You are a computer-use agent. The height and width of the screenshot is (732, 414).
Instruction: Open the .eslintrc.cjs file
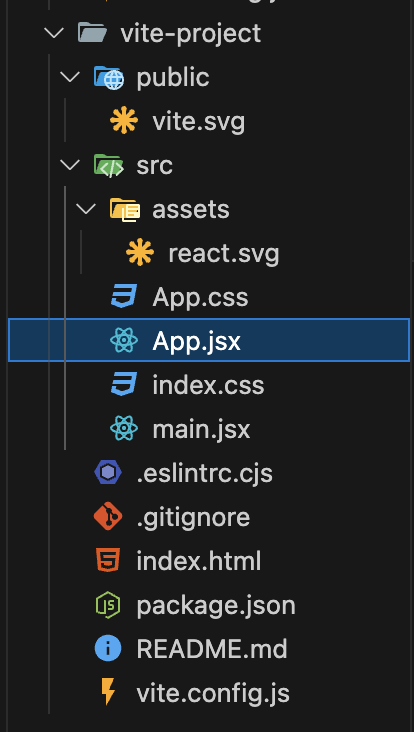(x=204, y=473)
